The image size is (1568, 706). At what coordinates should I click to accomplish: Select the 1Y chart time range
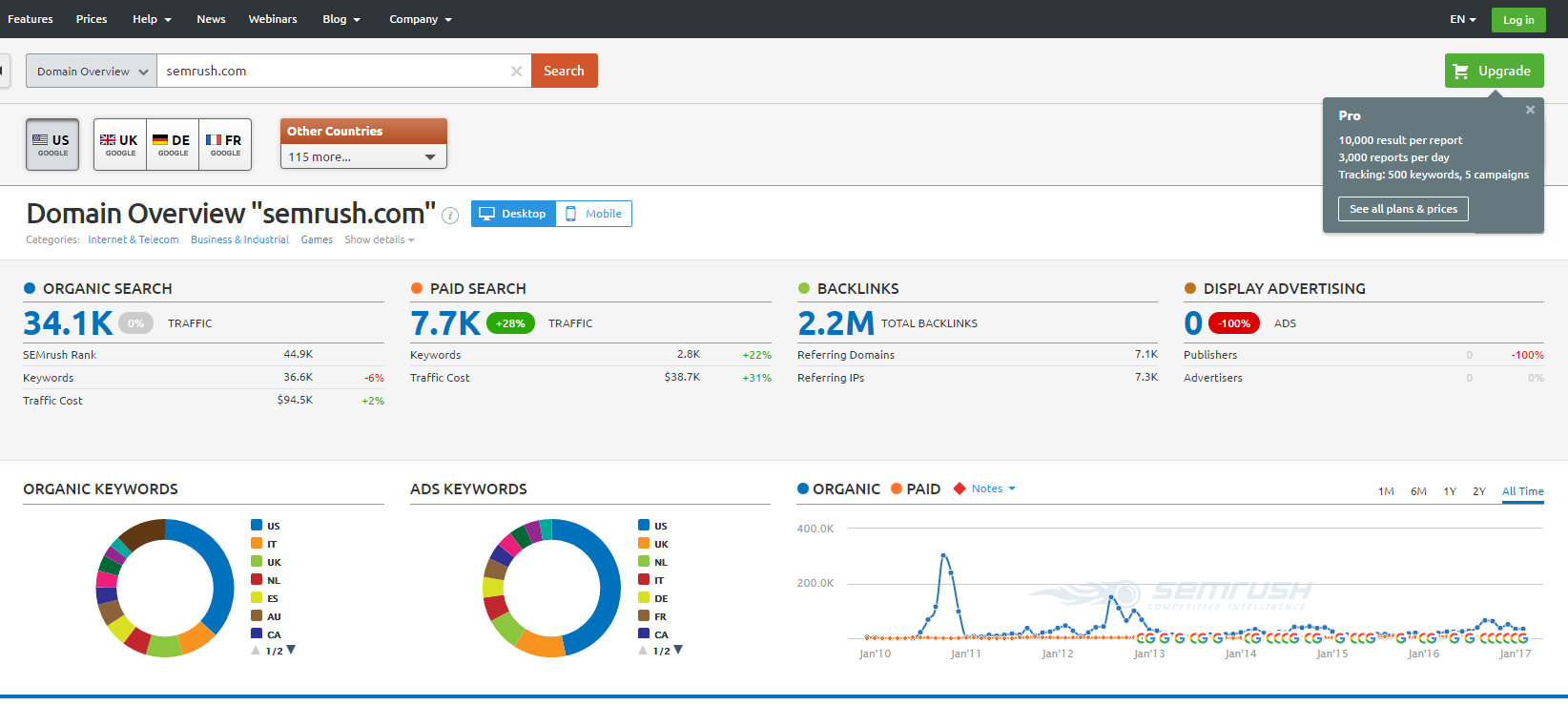coord(1450,491)
